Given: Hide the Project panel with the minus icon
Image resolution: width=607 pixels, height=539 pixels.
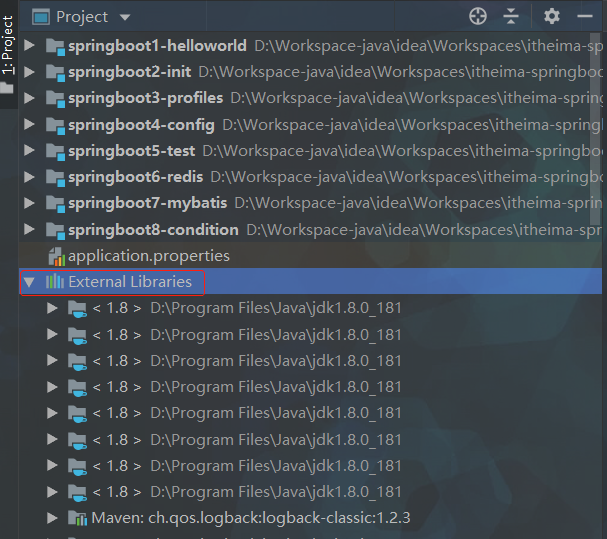Looking at the screenshot, I should (x=585, y=16).
